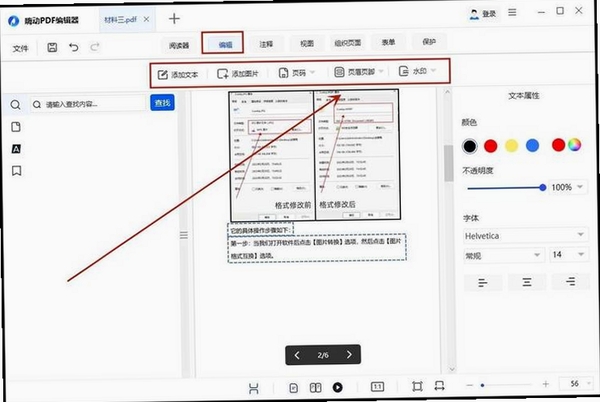This screenshot has height=402, width=600.
Task: Open the bookmarks panel in sidebar
Action: pyautogui.click(x=16, y=171)
